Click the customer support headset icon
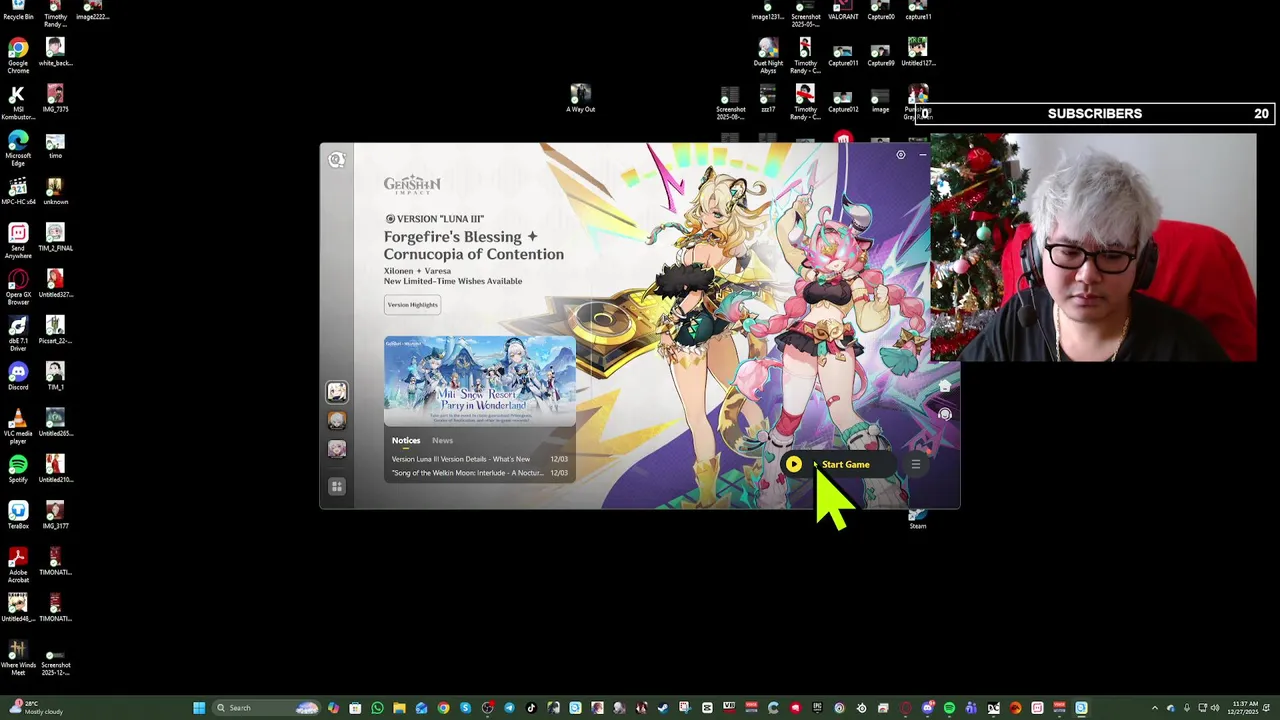 pos(945,413)
